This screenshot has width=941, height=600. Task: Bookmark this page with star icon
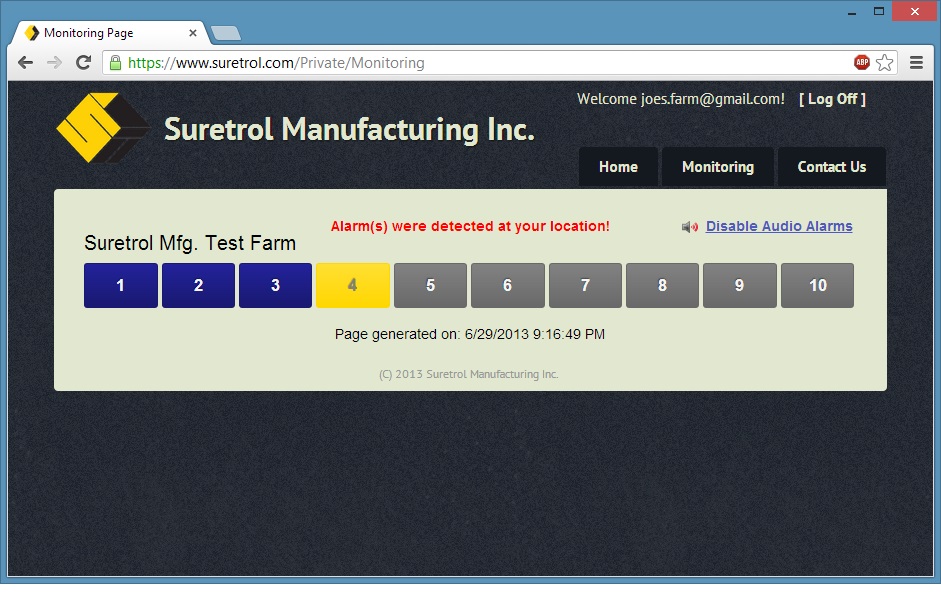click(x=884, y=63)
